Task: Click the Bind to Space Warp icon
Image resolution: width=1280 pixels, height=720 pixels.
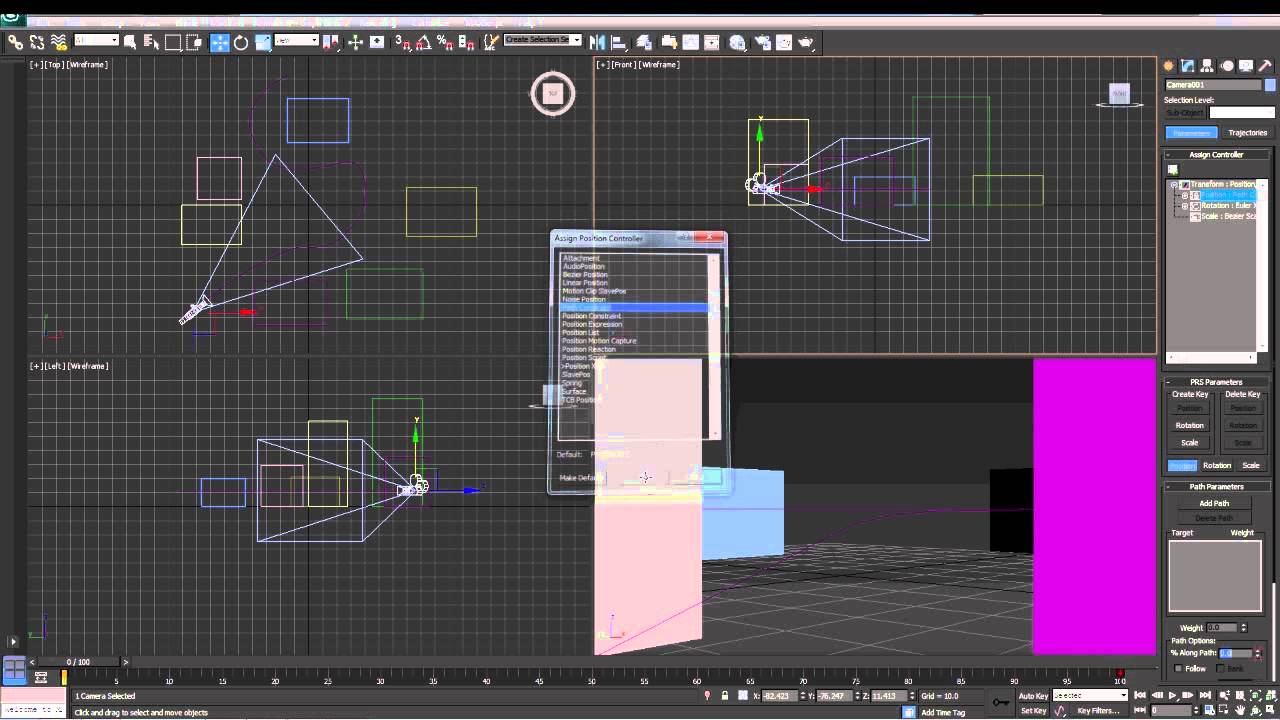Action: (x=59, y=42)
